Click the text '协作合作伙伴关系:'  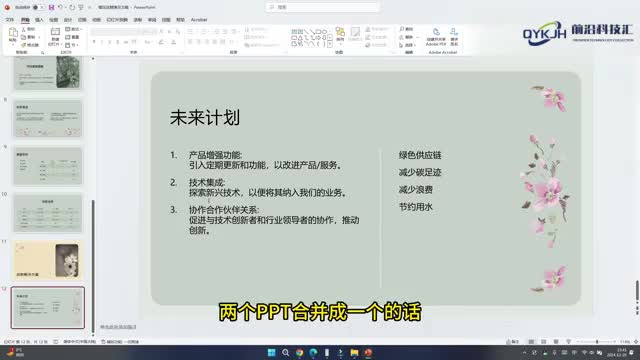[224, 210]
